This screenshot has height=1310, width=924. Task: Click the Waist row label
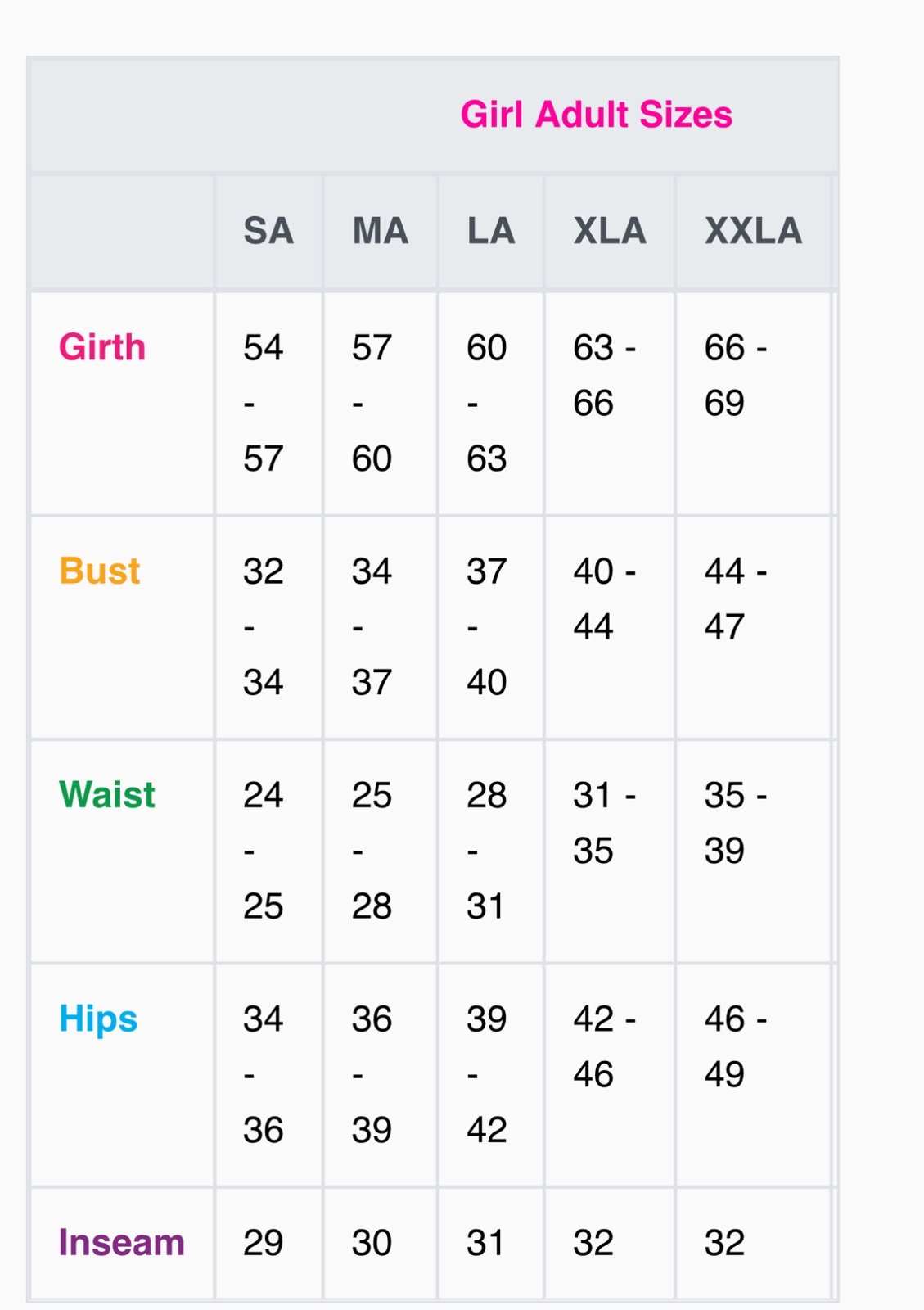(x=107, y=794)
